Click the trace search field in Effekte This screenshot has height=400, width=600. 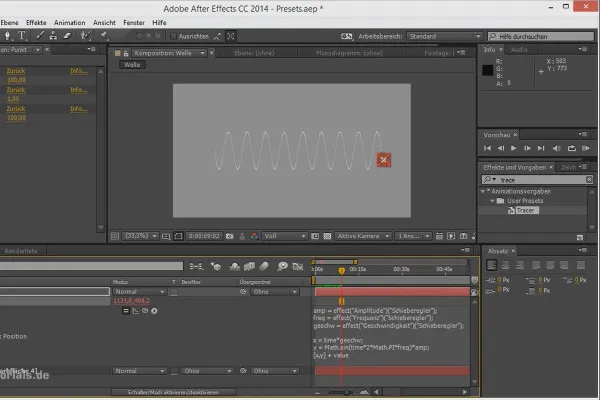tap(537, 180)
